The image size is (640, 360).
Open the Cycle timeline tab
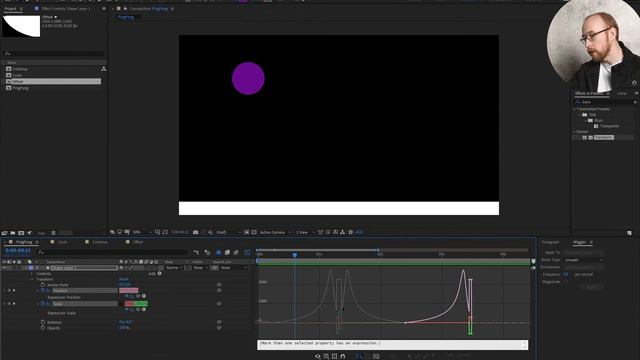(62, 242)
